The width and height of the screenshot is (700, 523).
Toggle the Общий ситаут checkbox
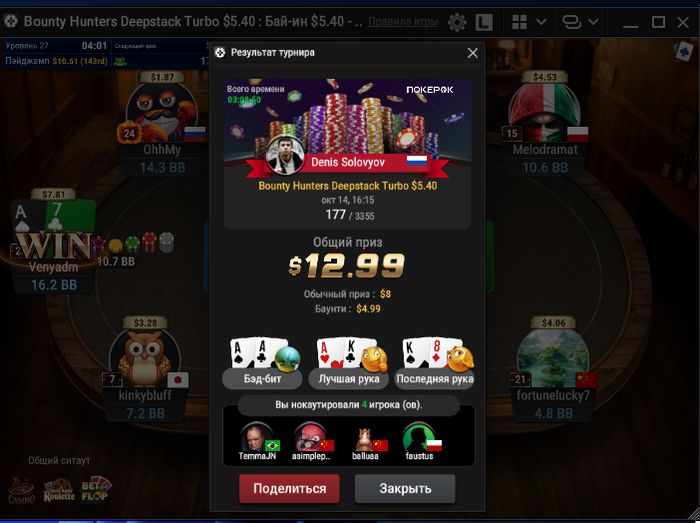tap(17, 460)
